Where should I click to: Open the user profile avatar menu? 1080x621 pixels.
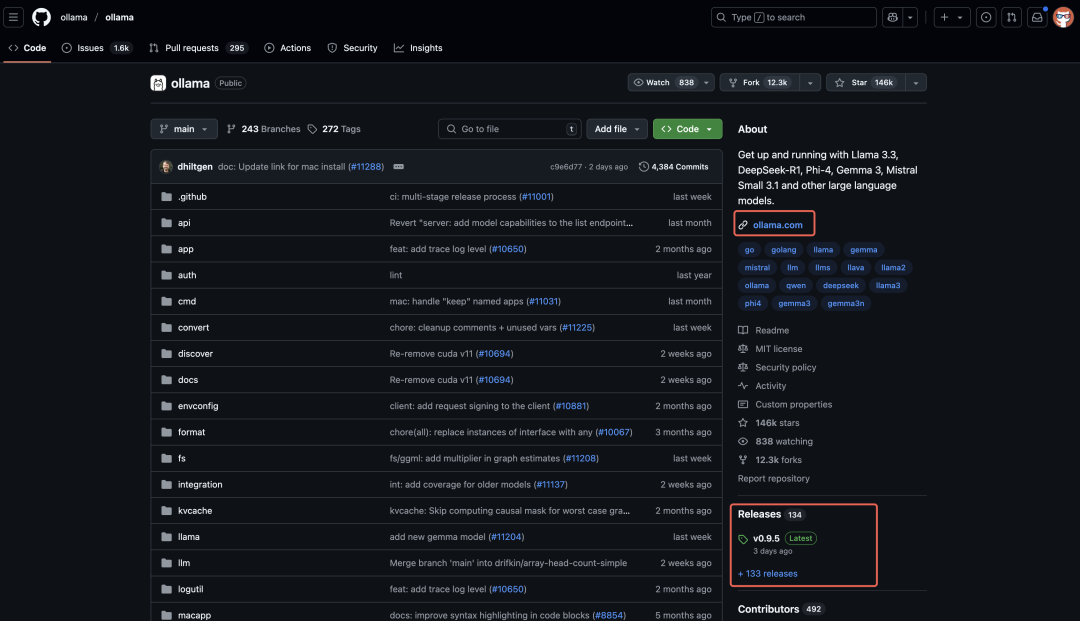pyautogui.click(x=1063, y=17)
